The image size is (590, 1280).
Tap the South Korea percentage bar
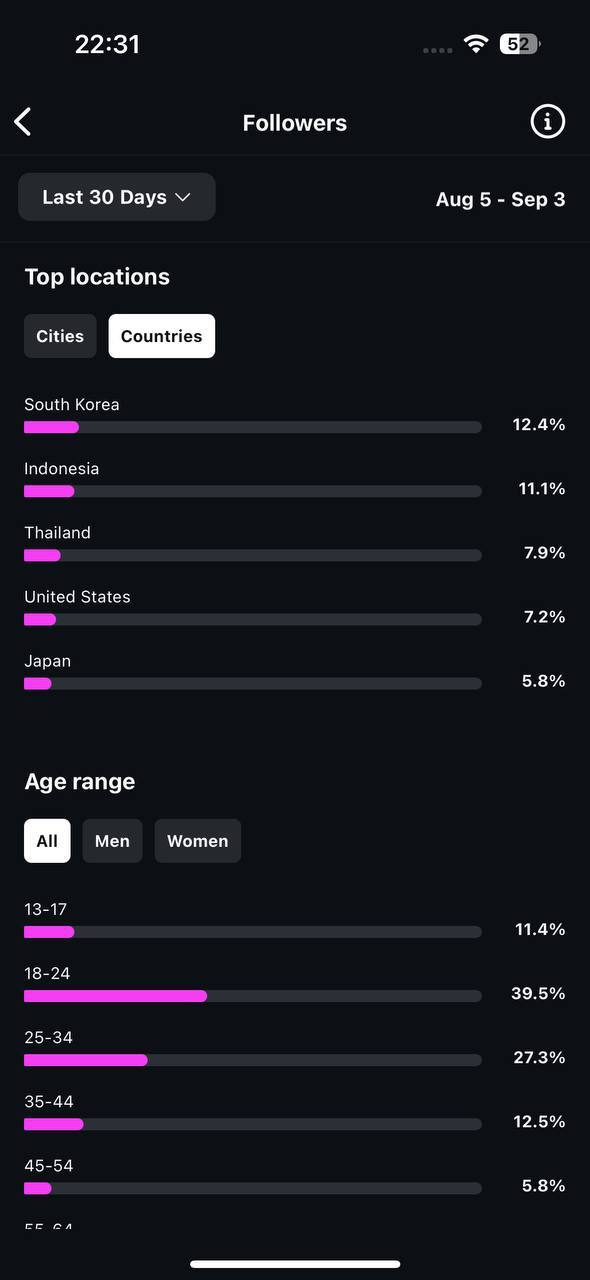(x=253, y=427)
